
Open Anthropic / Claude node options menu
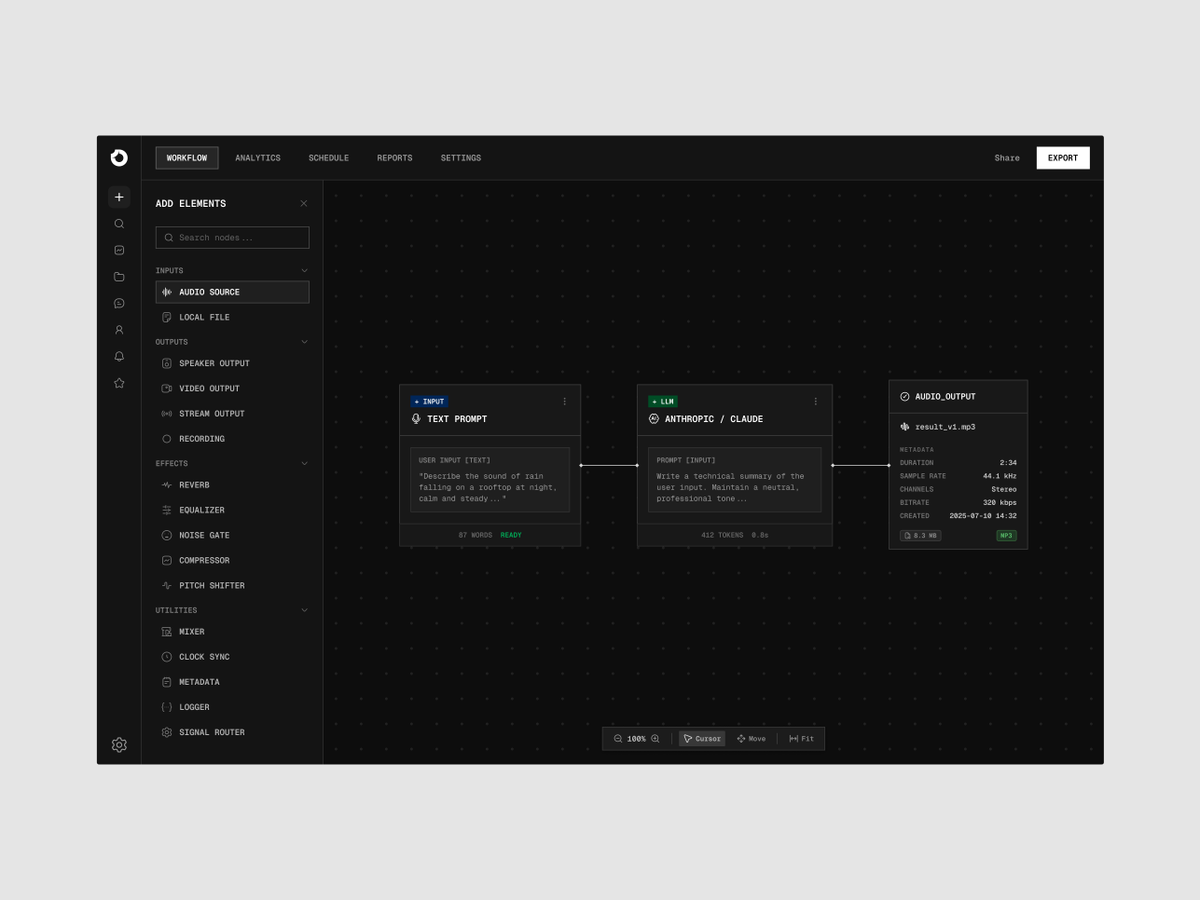(x=815, y=401)
